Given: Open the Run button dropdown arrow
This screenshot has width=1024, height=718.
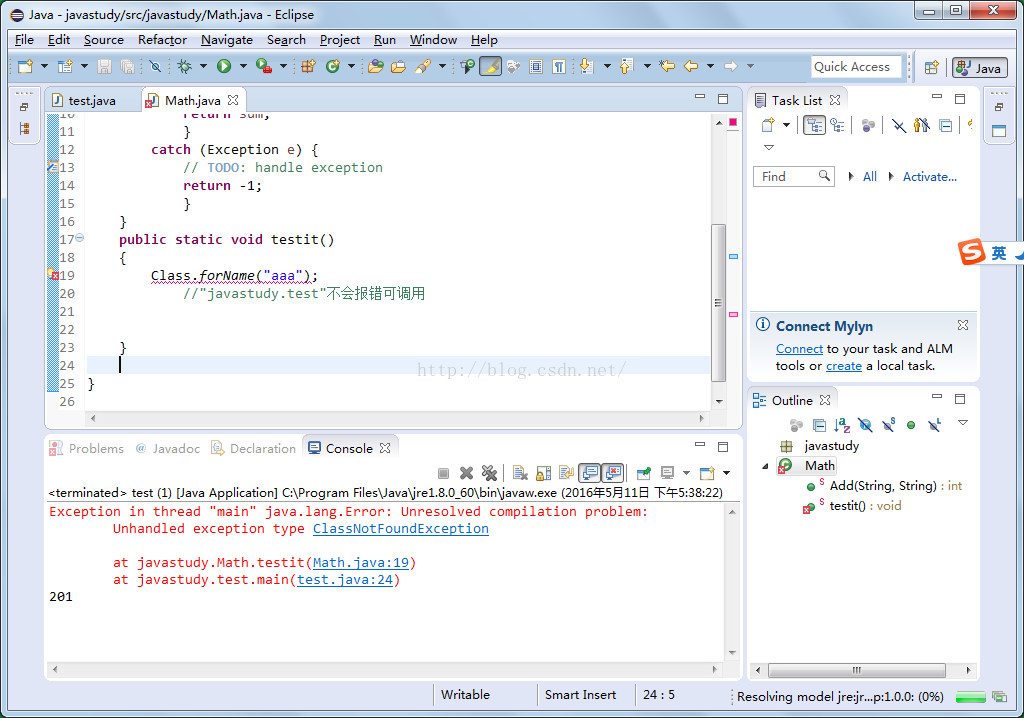Looking at the screenshot, I should point(243,66).
